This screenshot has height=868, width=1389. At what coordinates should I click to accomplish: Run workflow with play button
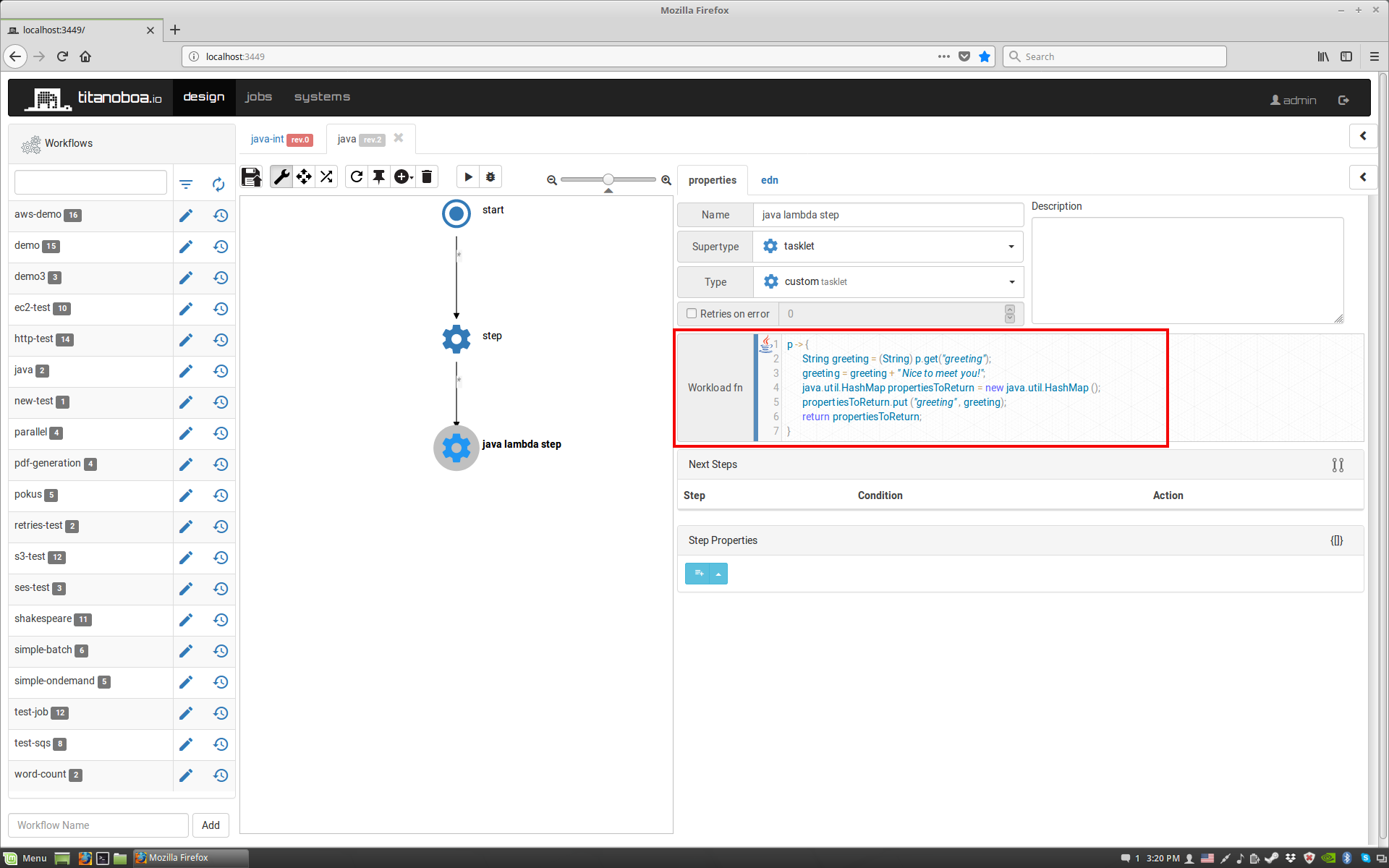pyautogui.click(x=468, y=177)
